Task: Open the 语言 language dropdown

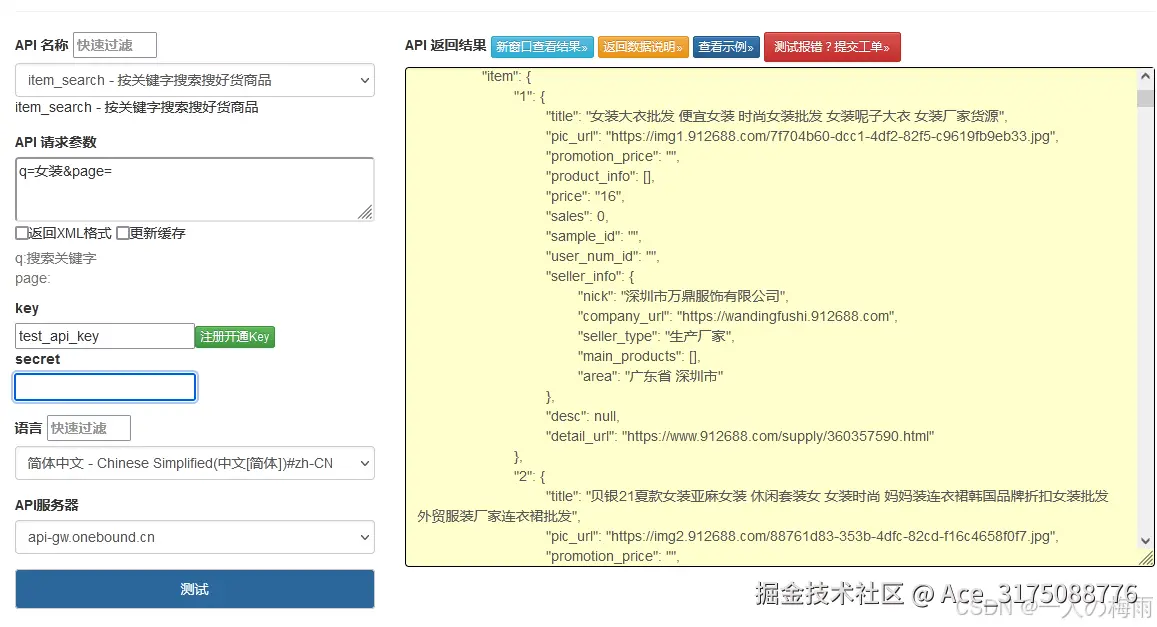Action: pyautogui.click(x=194, y=463)
